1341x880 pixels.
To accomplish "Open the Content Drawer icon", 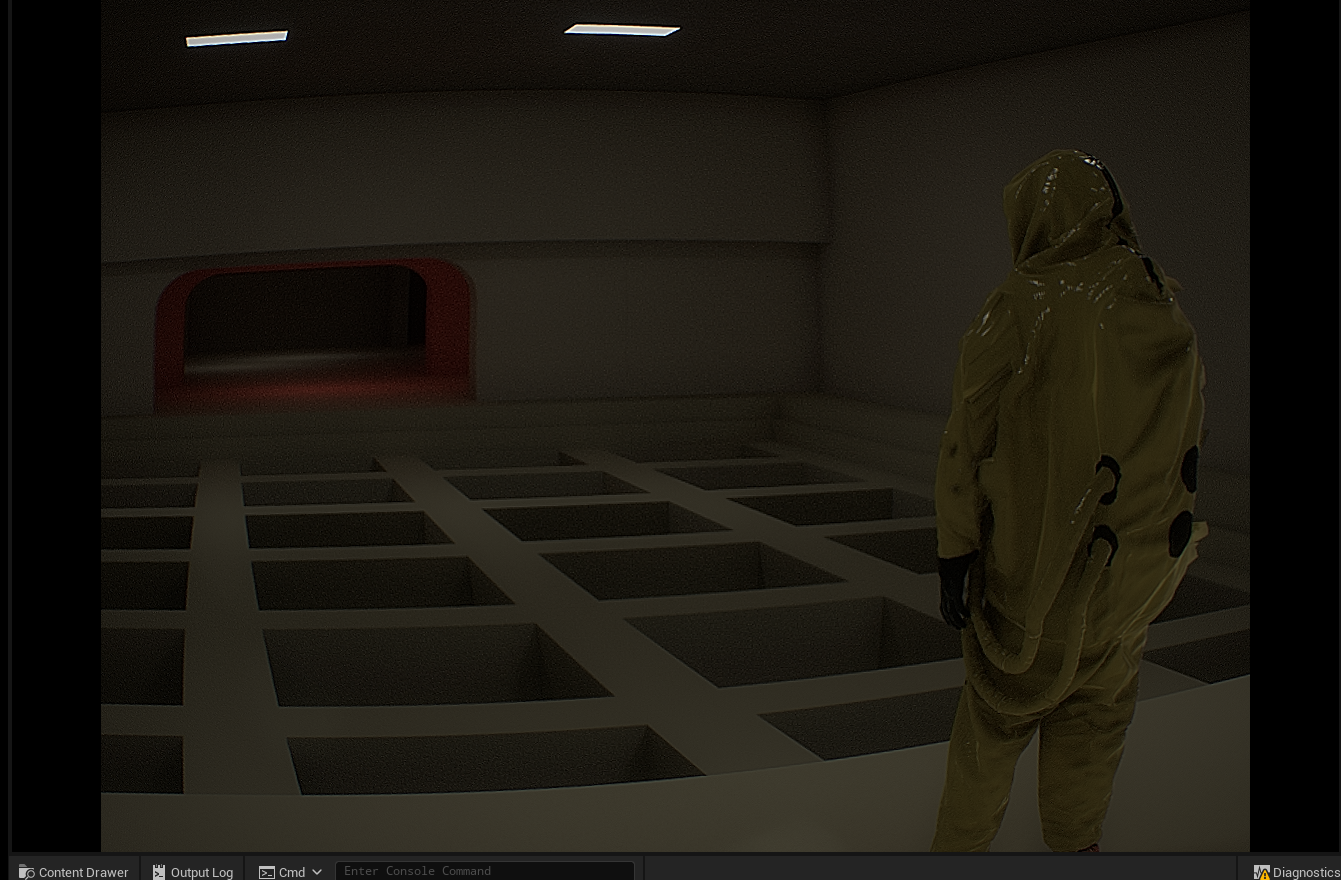I will pyautogui.click(x=27, y=872).
